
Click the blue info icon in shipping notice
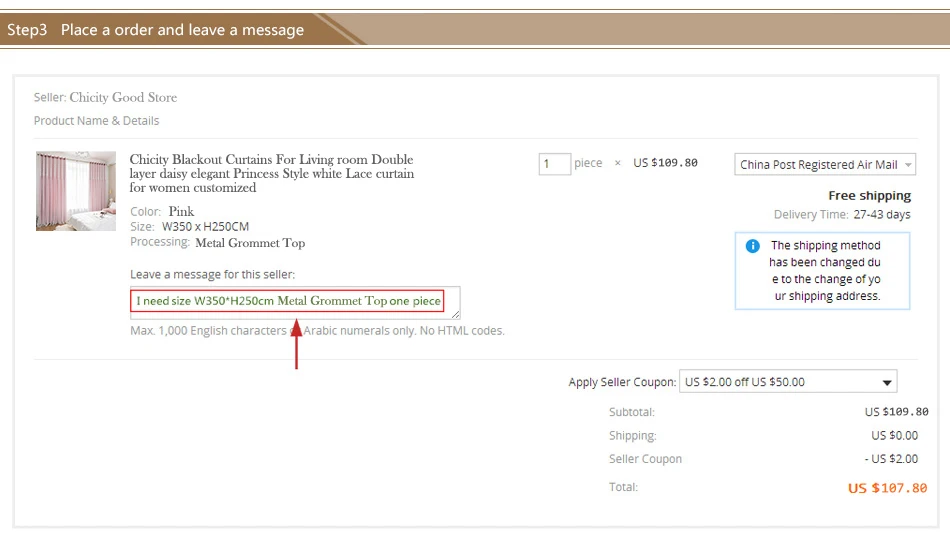coord(752,246)
